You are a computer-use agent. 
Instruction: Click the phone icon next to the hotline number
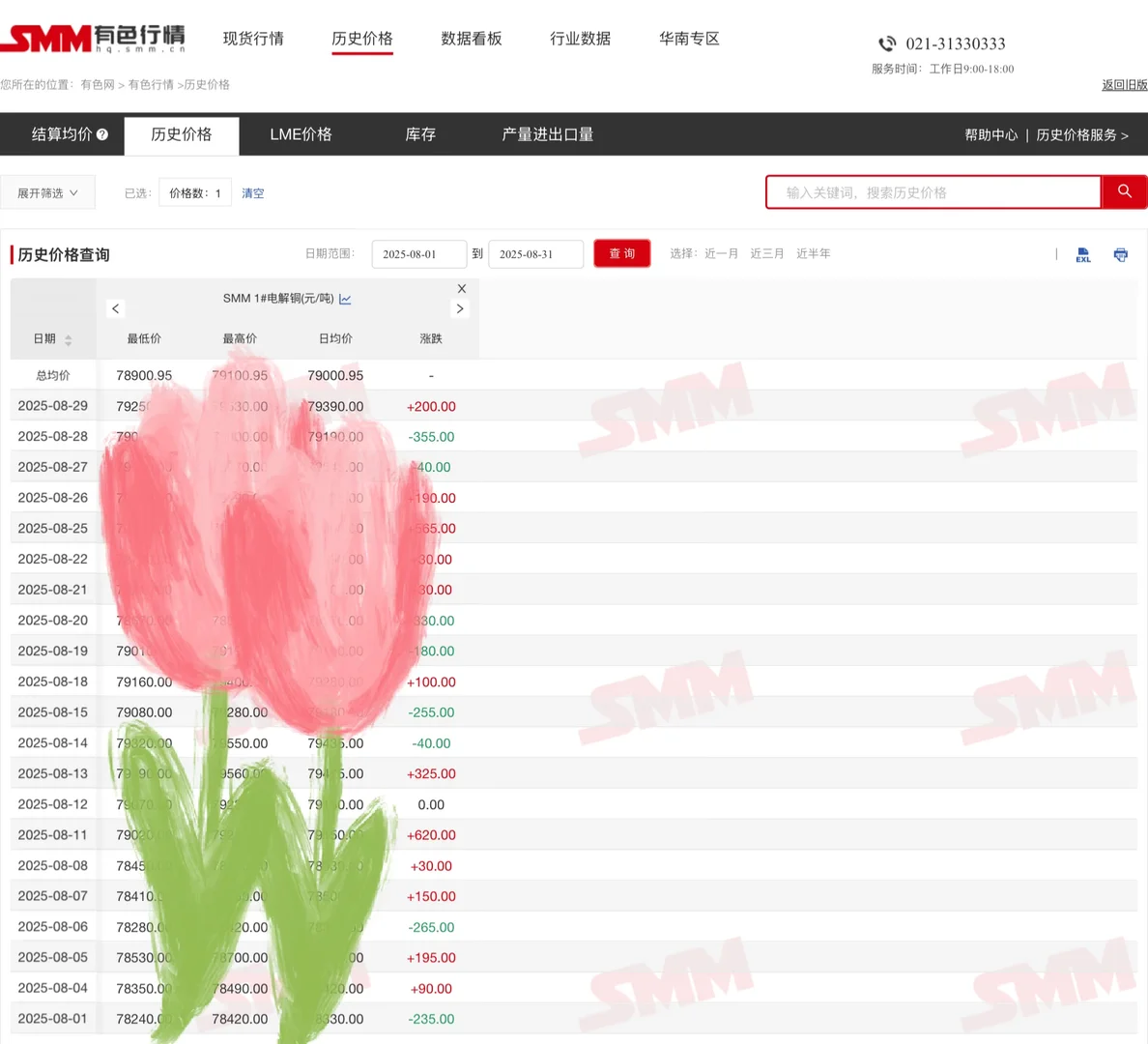886,43
